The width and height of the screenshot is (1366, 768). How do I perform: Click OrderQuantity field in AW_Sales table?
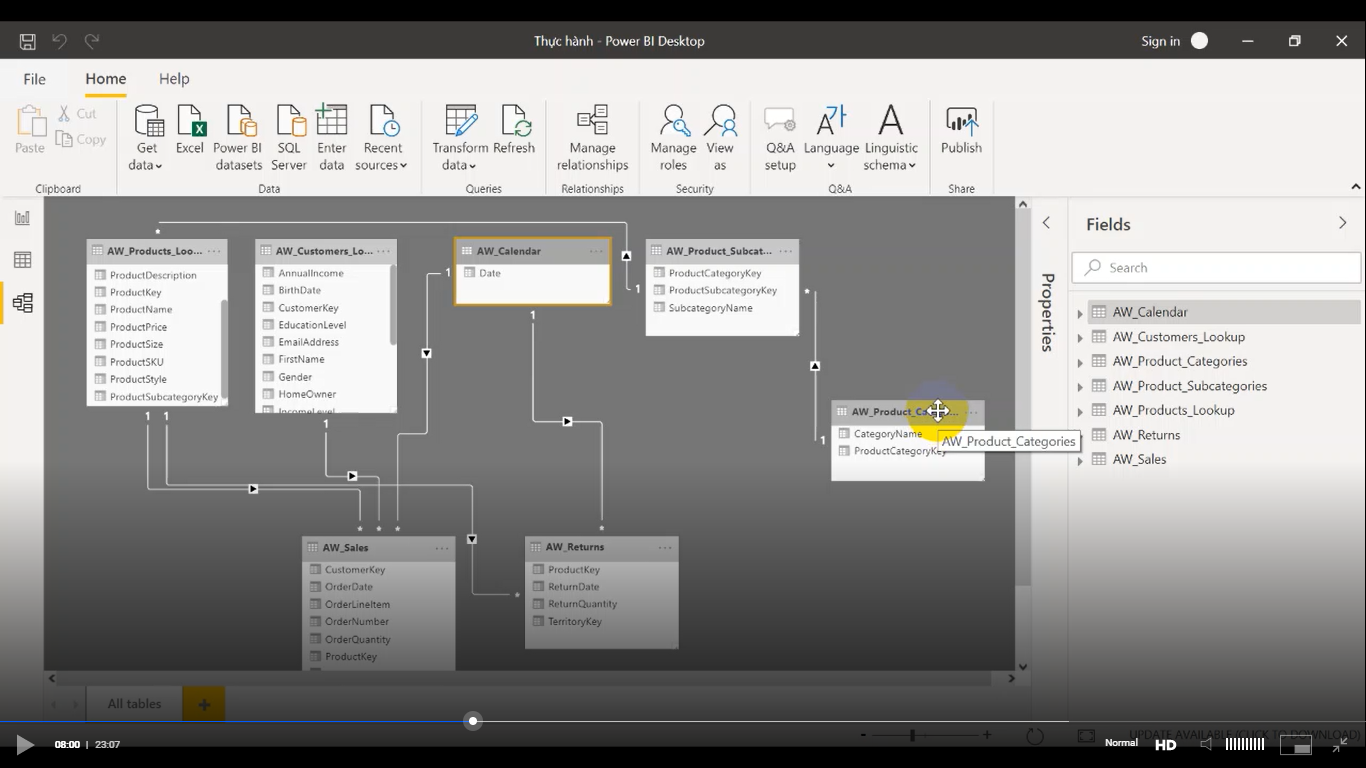click(357, 640)
